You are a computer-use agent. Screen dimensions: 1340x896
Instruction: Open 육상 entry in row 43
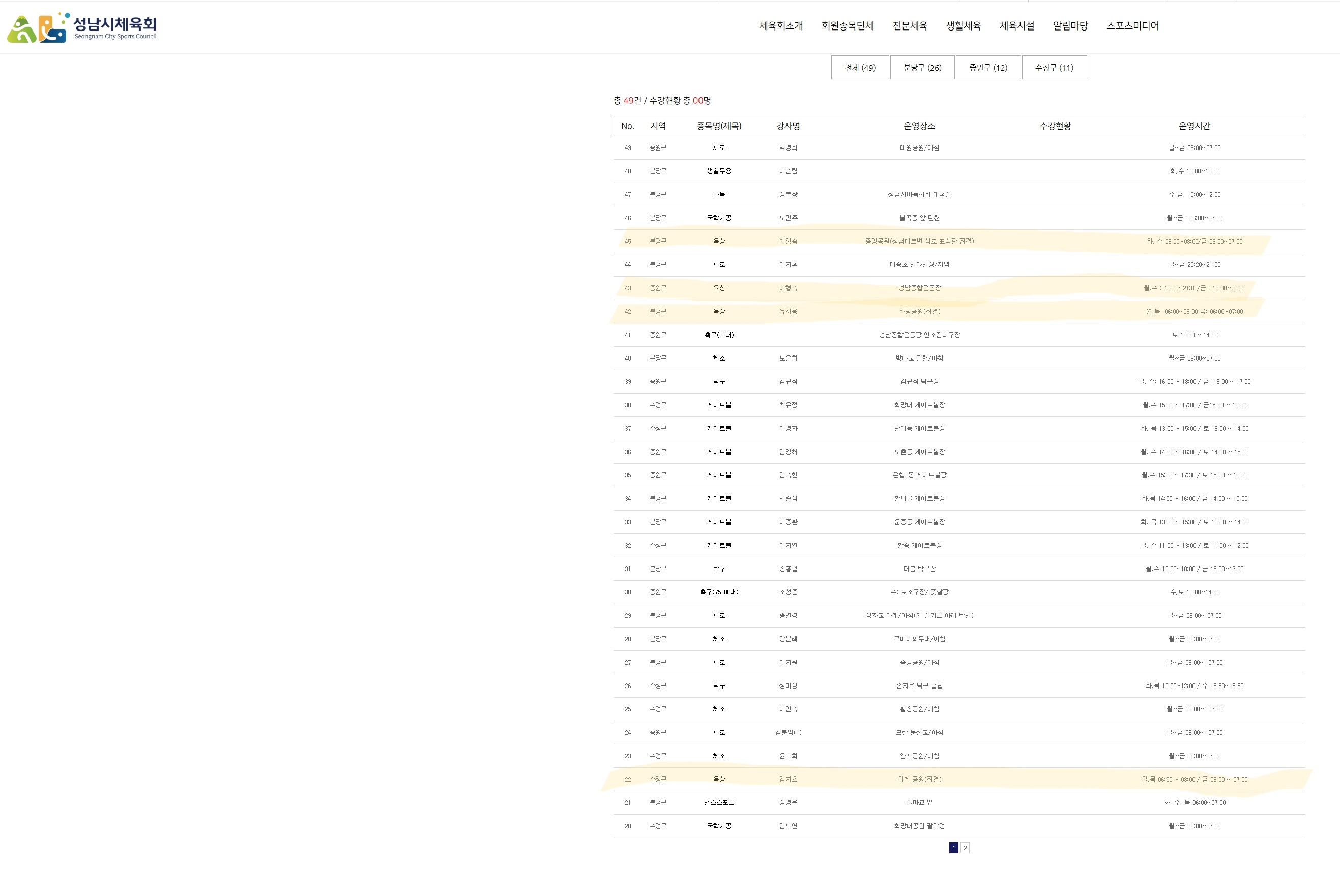(x=719, y=288)
